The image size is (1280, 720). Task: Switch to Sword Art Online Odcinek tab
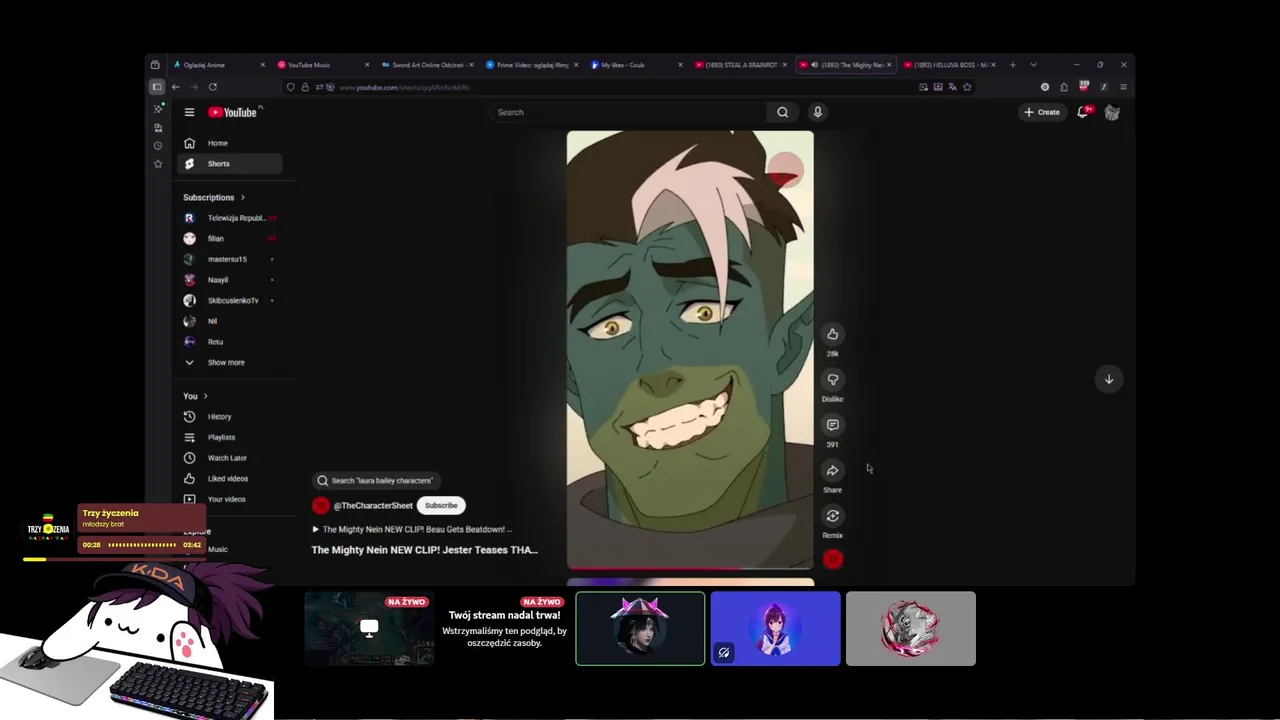pyautogui.click(x=427, y=65)
